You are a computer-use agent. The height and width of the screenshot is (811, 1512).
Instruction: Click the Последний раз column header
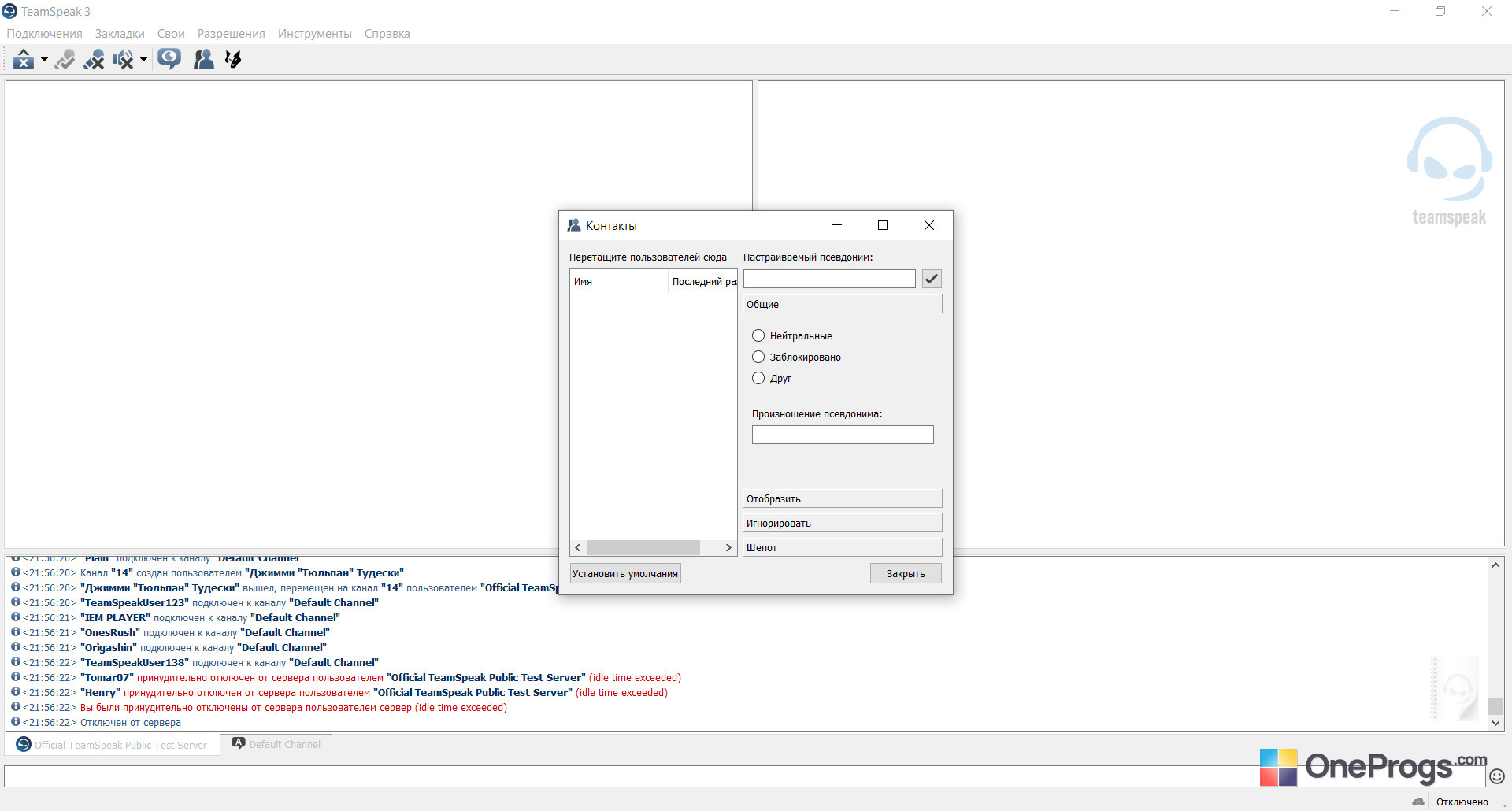(702, 281)
